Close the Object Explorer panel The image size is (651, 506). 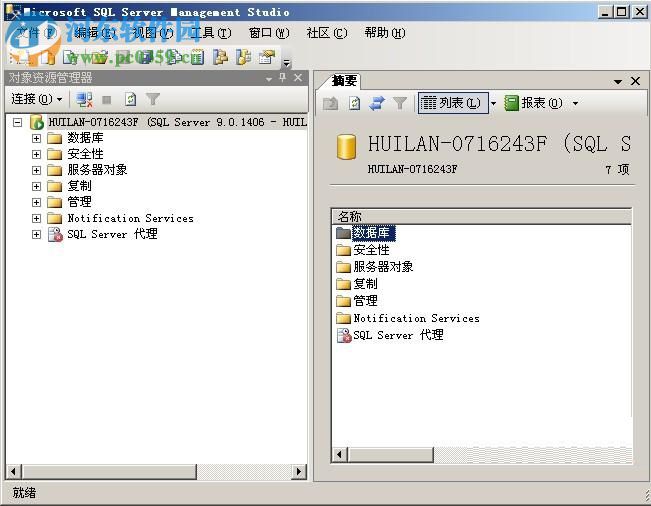(298, 77)
